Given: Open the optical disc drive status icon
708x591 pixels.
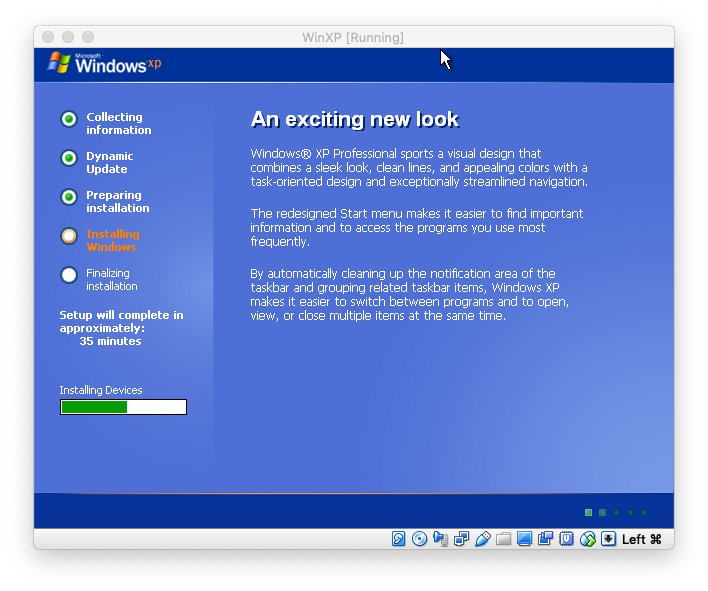Looking at the screenshot, I should coord(419,539).
